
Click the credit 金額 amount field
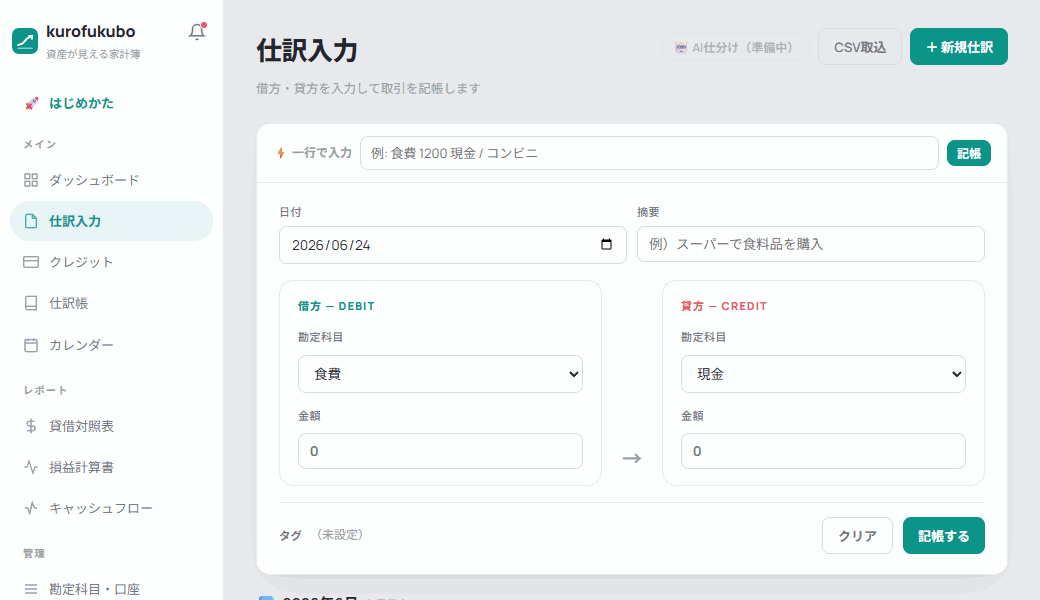(823, 451)
